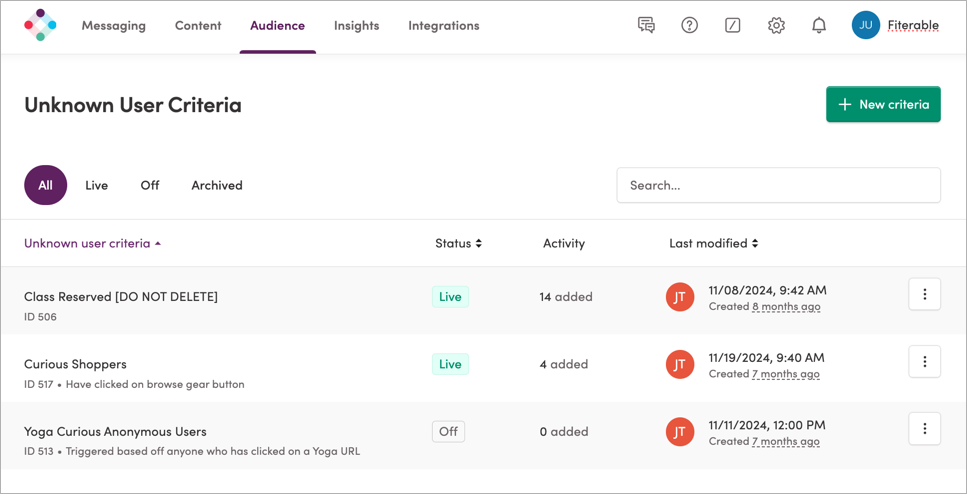Image resolution: width=967 pixels, height=494 pixels.
Task: Open Curious Shoppers criteria
Action: [75, 364]
